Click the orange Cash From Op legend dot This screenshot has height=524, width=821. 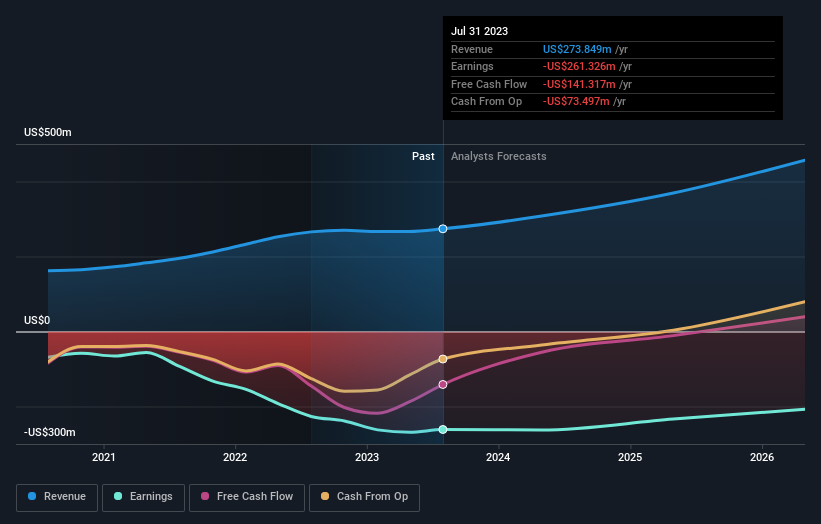pyautogui.click(x=325, y=496)
